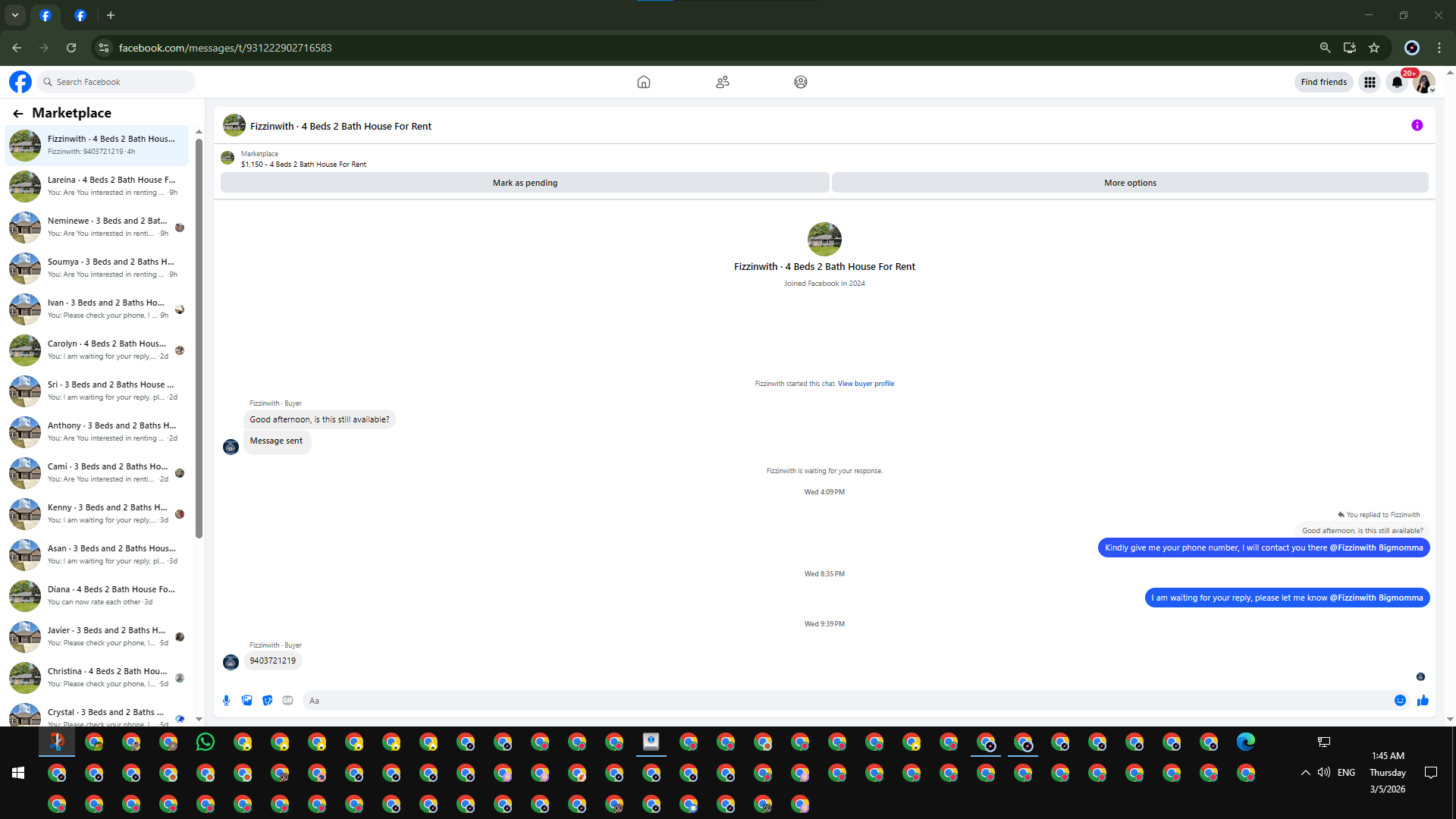Show hidden system tray icons
The height and width of the screenshot is (819, 1456).
point(1306,773)
